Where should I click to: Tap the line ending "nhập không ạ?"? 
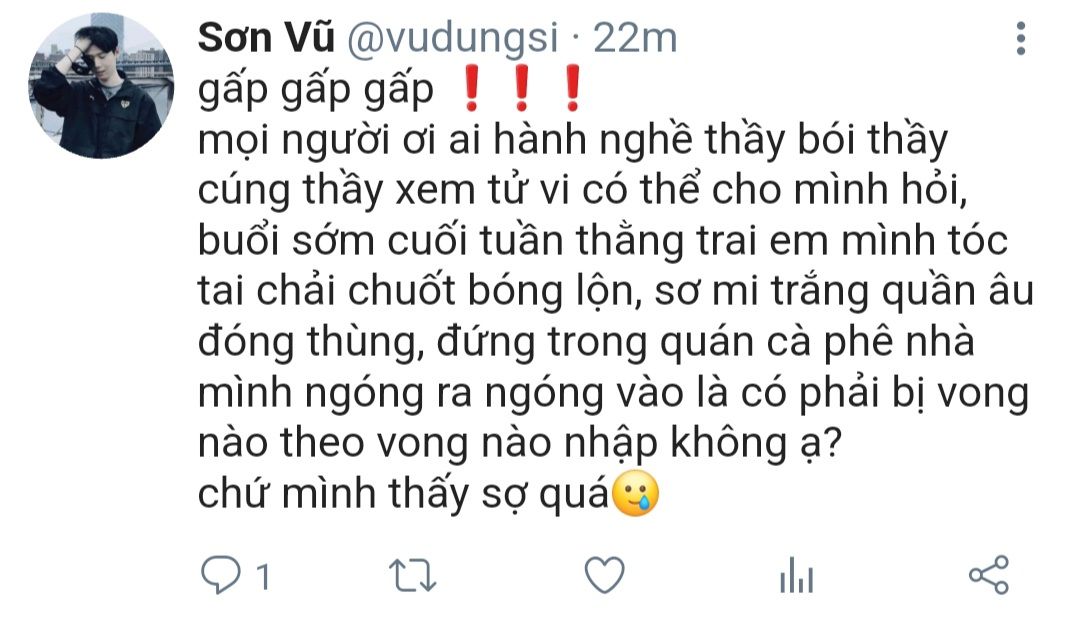[x=520, y=443]
